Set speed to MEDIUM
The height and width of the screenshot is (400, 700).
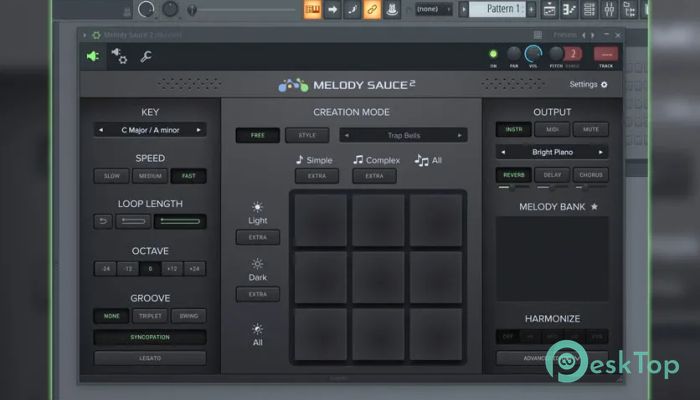tap(150, 176)
